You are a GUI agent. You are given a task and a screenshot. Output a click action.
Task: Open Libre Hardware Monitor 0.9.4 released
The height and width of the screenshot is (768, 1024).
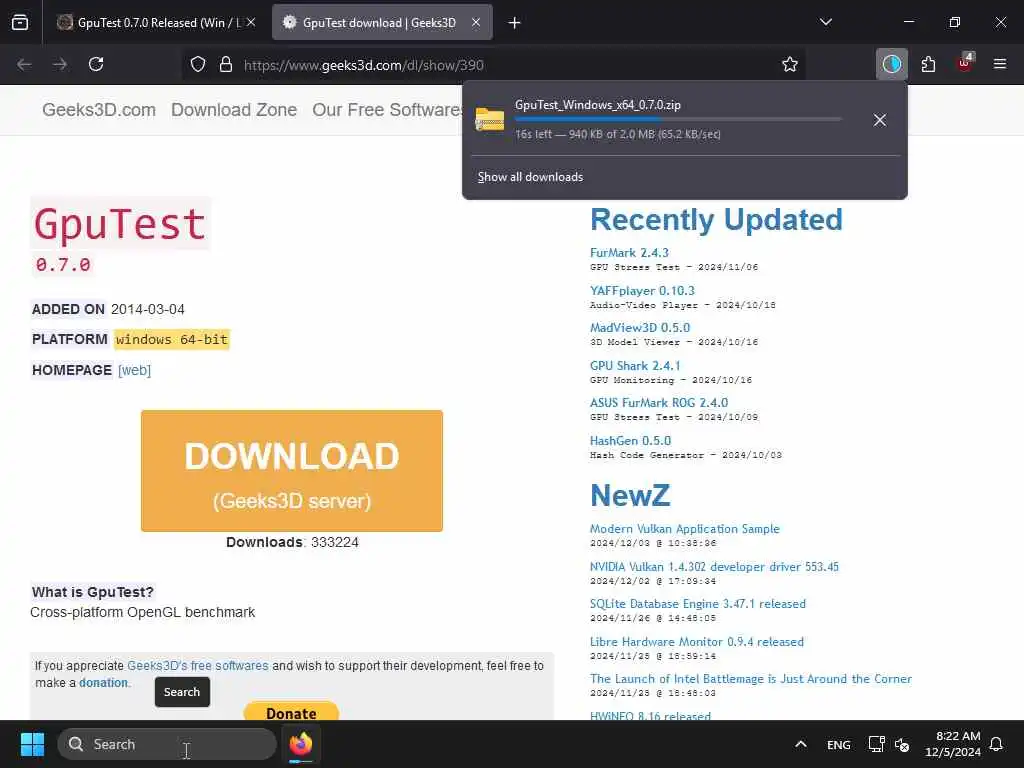pos(697,642)
